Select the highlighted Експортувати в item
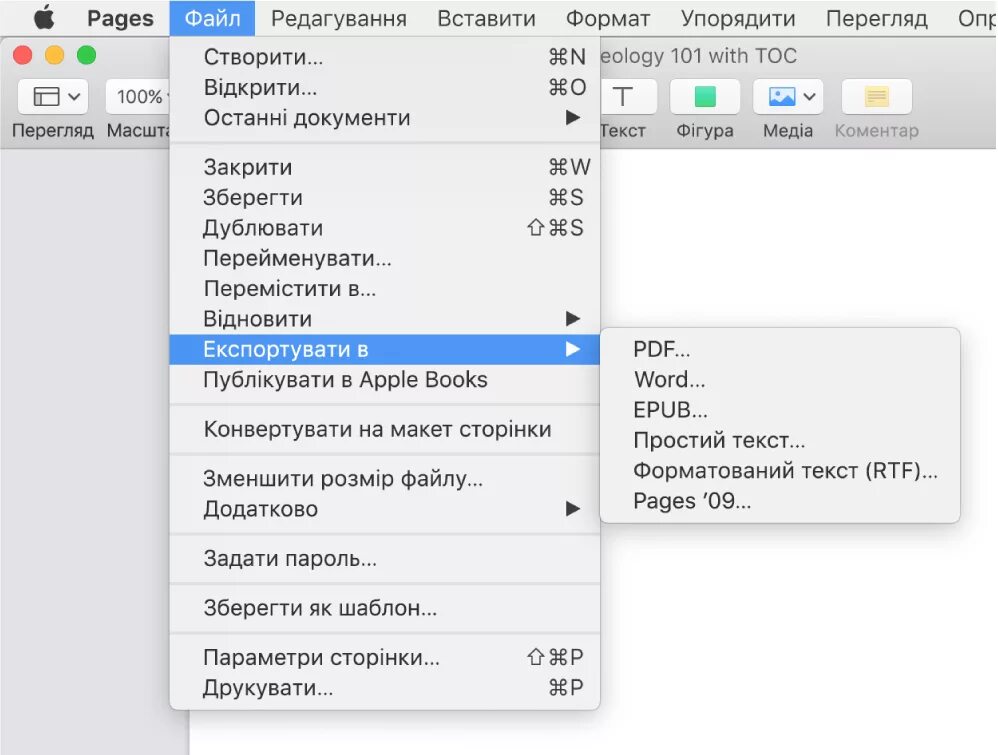Image resolution: width=998 pixels, height=755 pixels. (384, 349)
